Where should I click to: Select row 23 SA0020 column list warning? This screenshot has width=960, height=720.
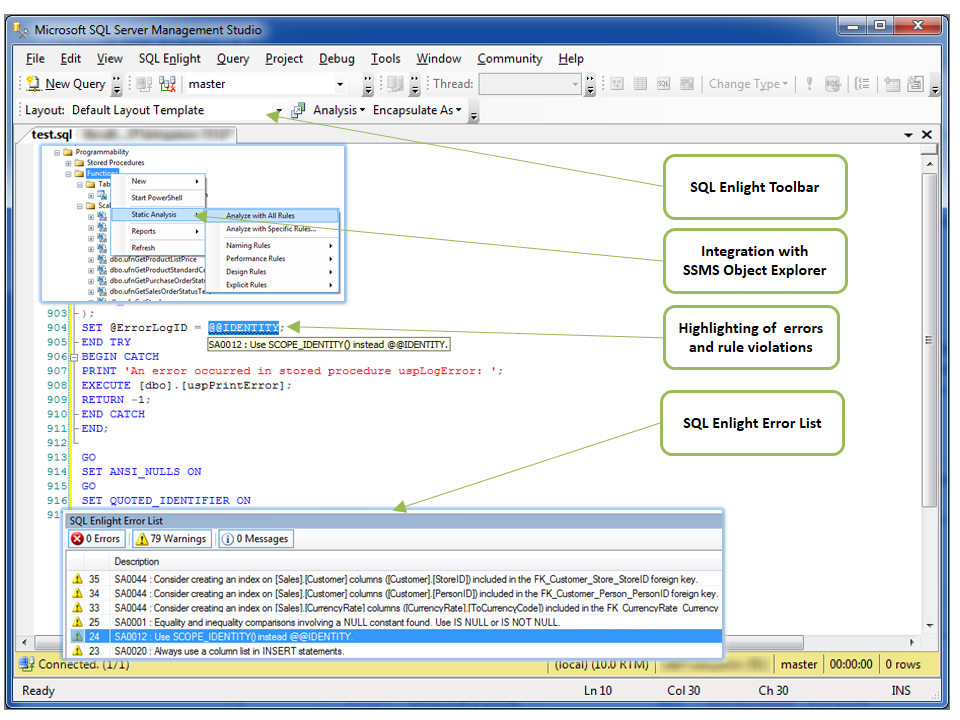coord(396,651)
